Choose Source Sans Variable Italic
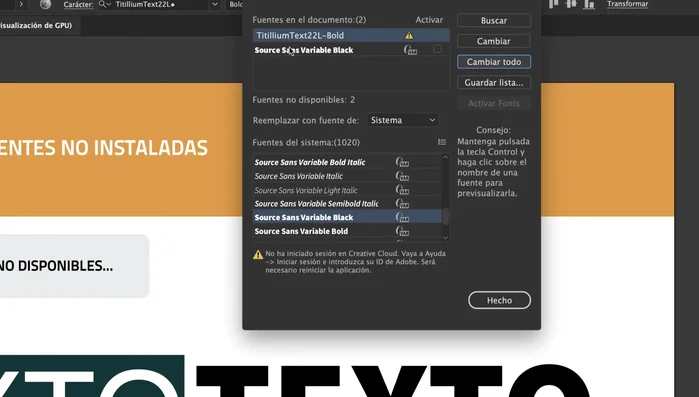The image size is (699, 397). [x=347, y=176]
